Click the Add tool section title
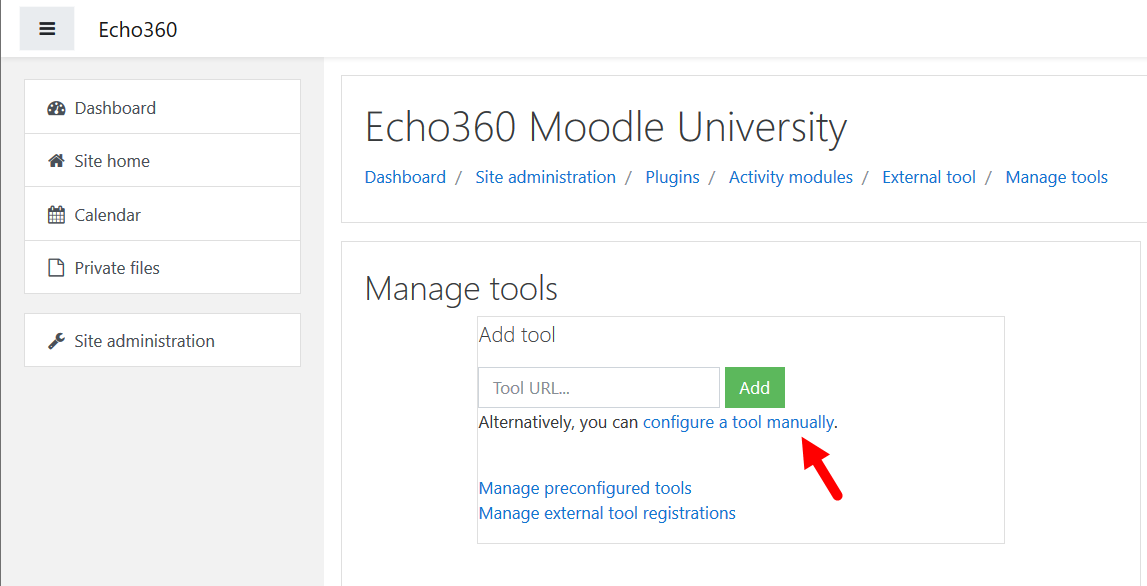Screen dimensions: 1147x586 coord(517,335)
